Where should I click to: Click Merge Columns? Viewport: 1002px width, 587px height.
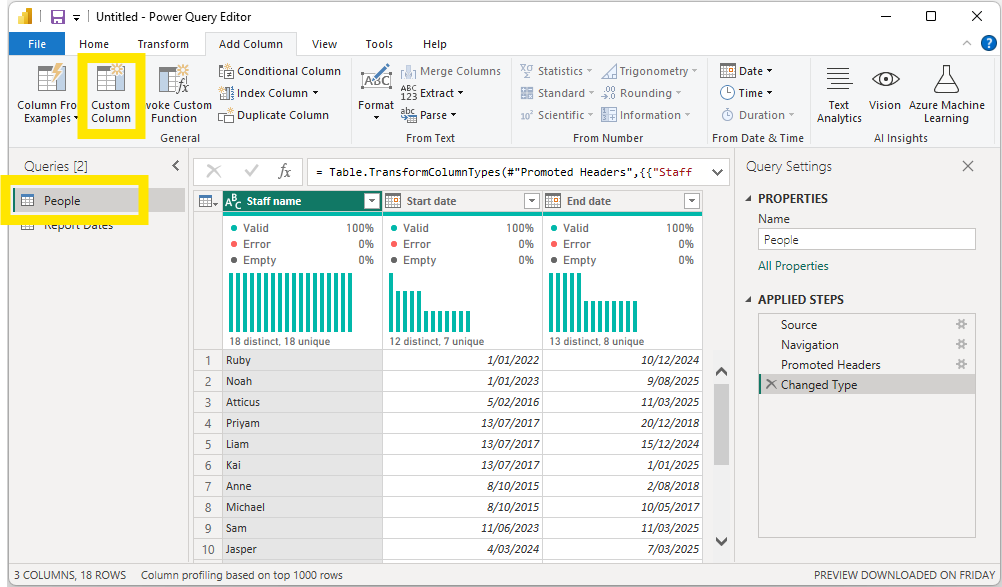point(451,71)
